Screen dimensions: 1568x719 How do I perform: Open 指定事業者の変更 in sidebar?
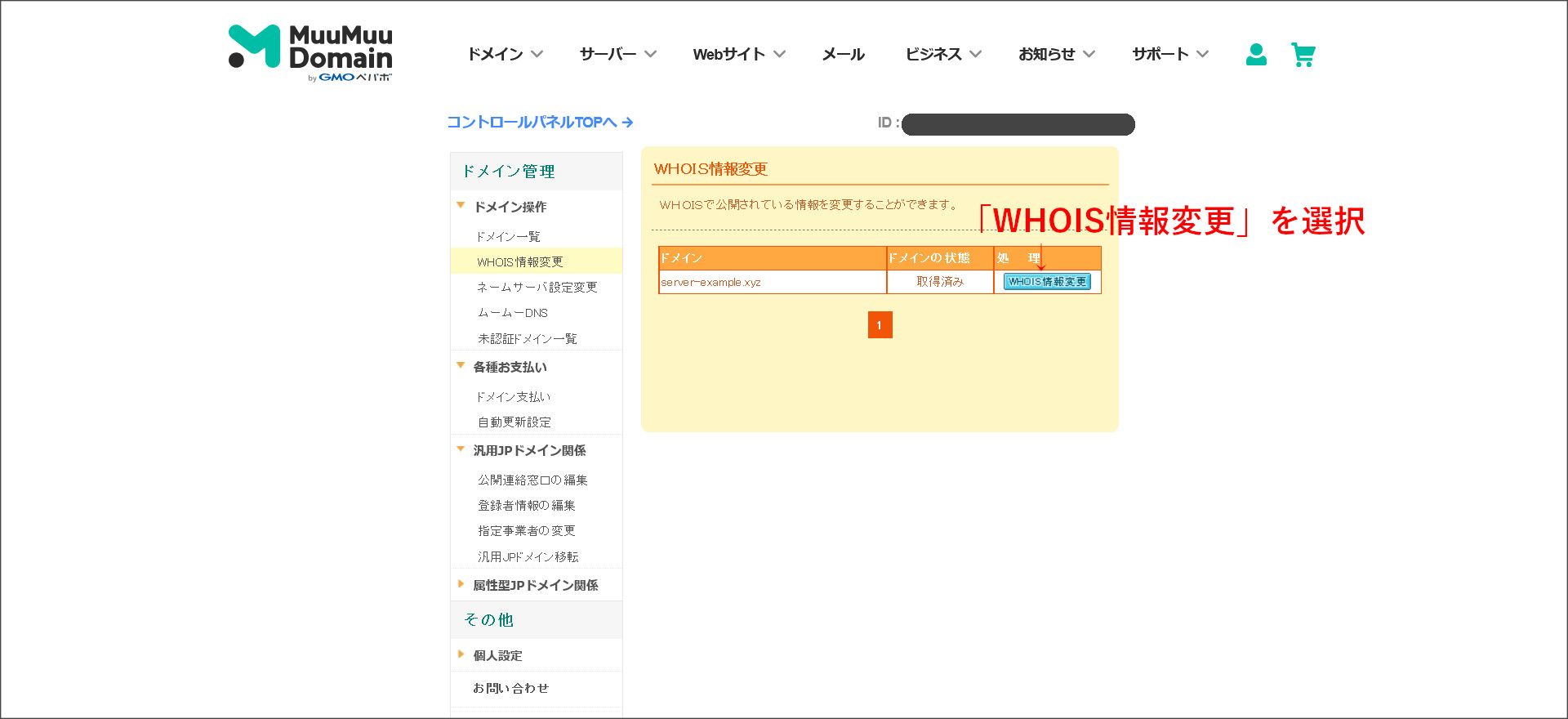point(527,530)
